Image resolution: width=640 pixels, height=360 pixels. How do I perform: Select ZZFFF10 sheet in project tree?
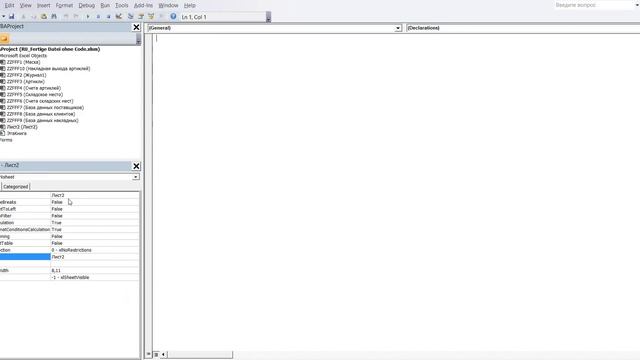(48, 69)
